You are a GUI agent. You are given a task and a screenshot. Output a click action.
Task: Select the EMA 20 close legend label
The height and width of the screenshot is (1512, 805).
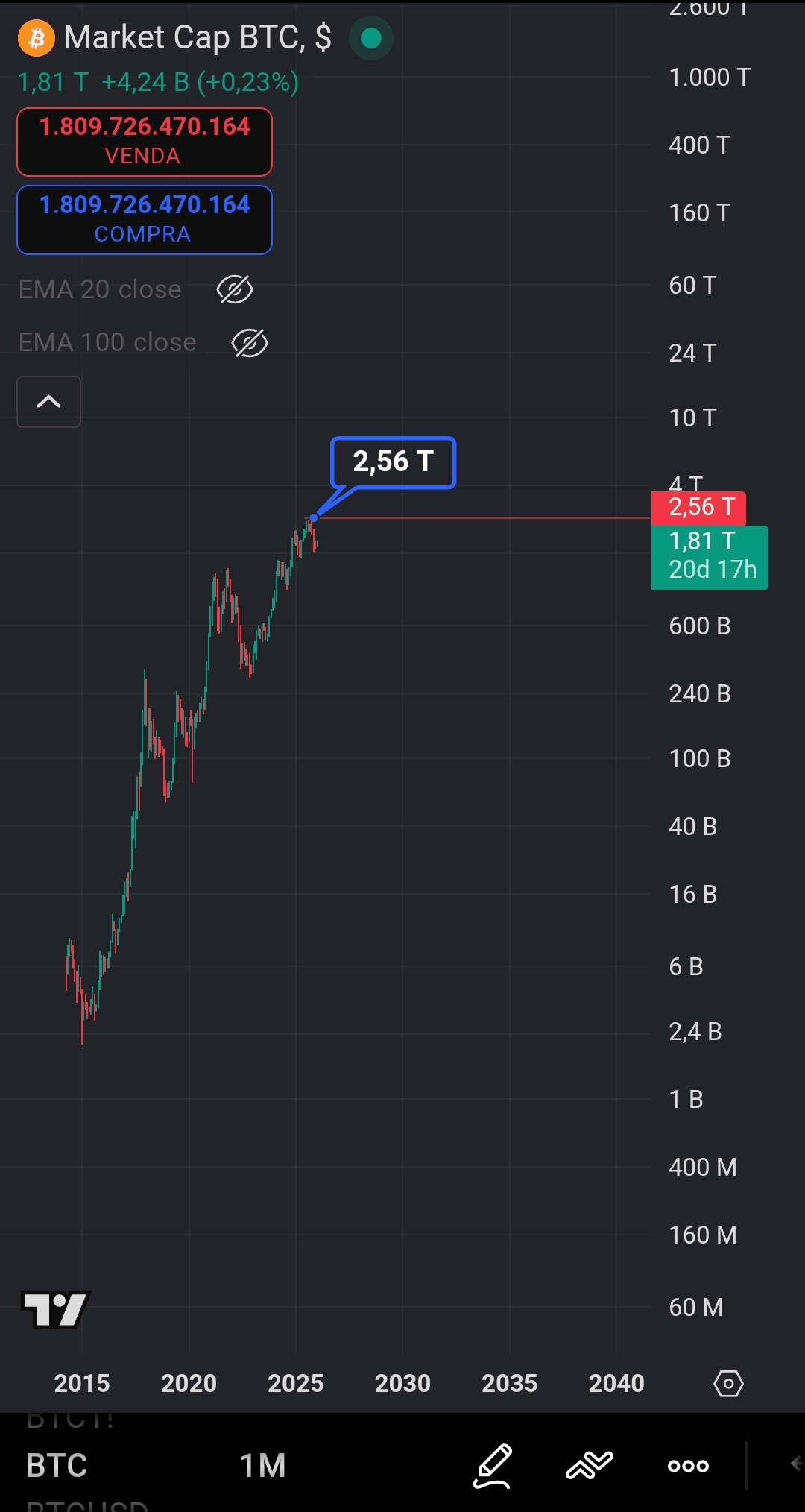[x=100, y=289]
